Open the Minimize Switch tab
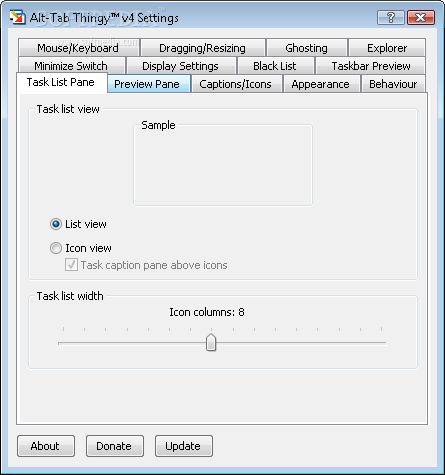445x475 pixels. [x=71, y=66]
